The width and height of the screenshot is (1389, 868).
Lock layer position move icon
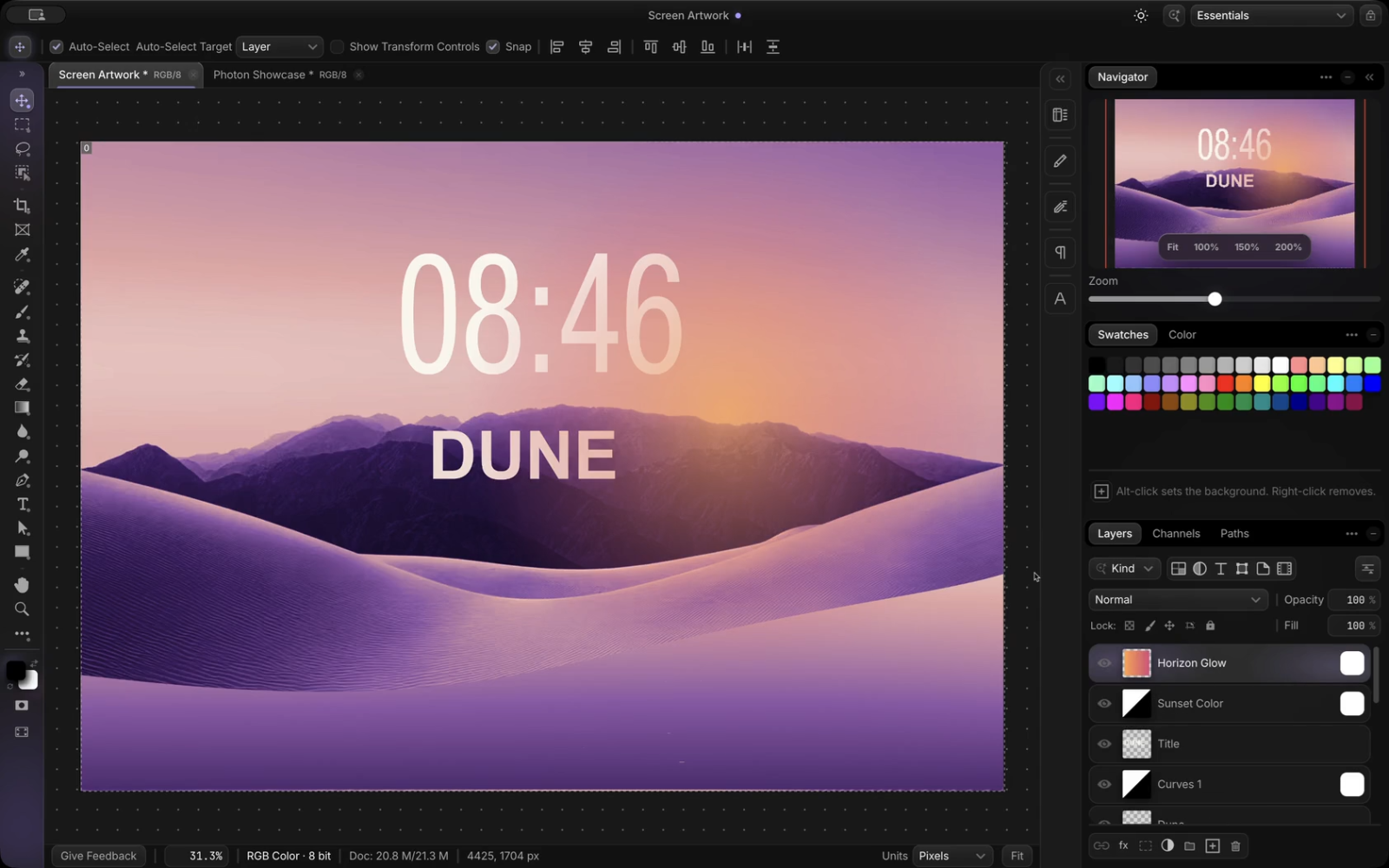tap(1169, 626)
